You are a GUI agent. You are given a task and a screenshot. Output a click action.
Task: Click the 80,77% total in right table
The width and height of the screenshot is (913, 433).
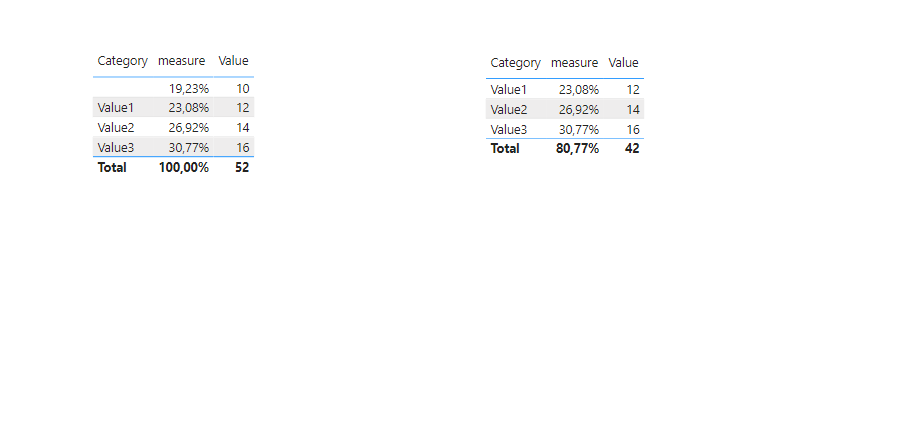578,148
